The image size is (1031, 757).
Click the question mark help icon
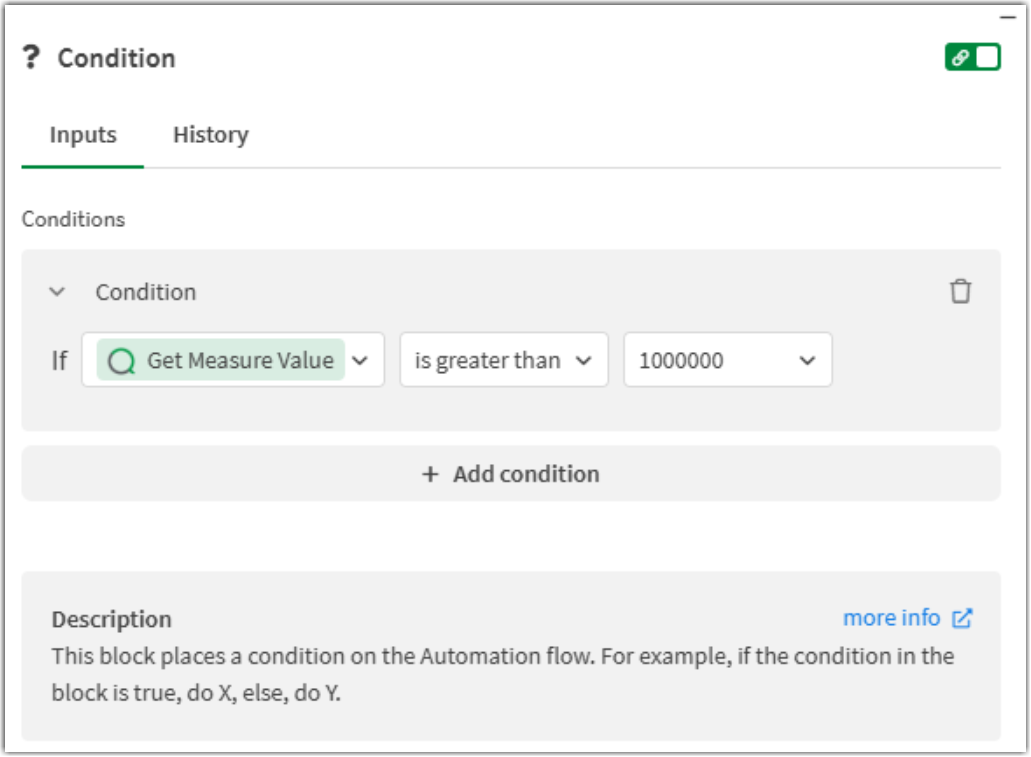[x=31, y=58]
